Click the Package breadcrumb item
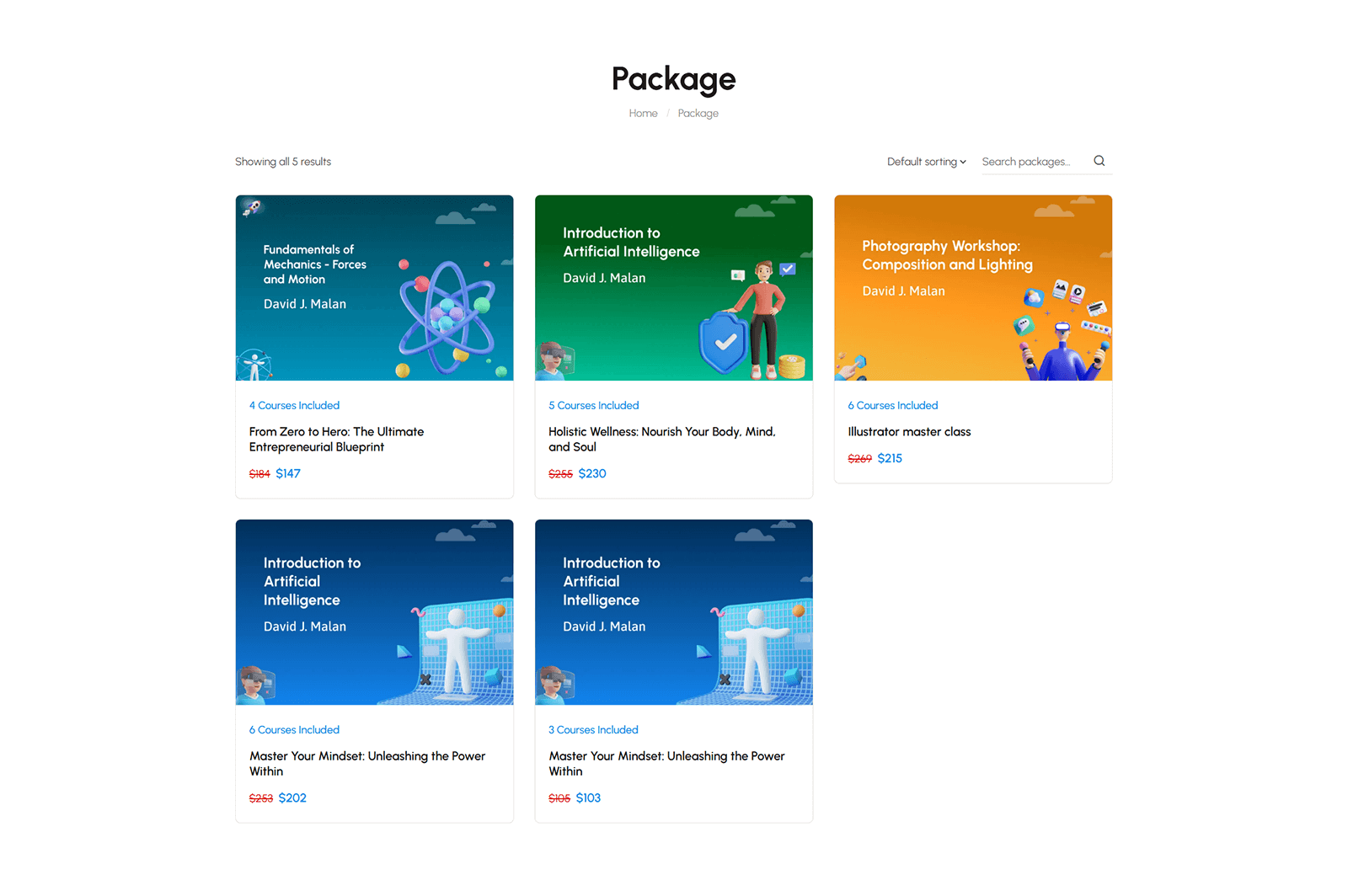 point(698,114)
